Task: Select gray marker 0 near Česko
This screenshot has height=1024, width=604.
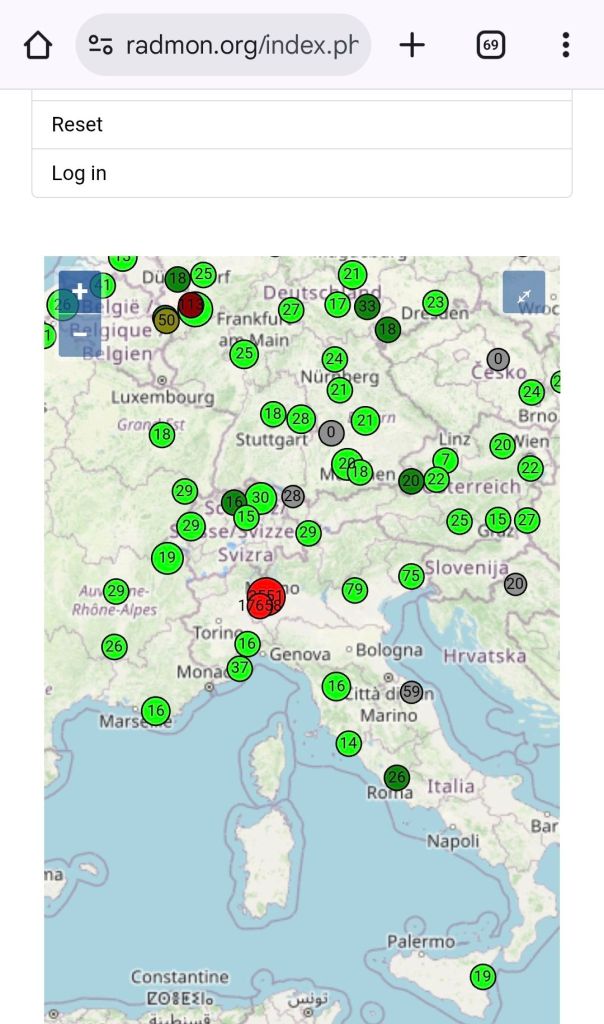Action: 498,359
